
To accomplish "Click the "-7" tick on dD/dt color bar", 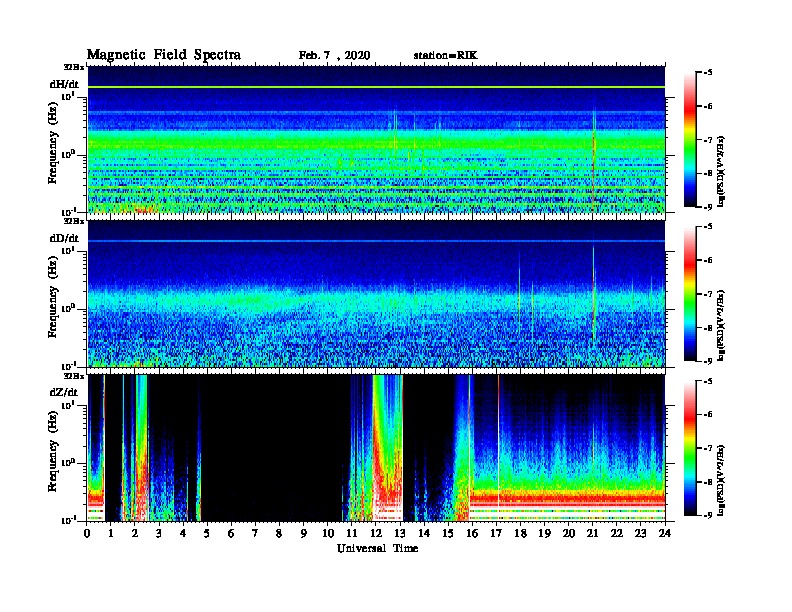I will (x=708, y=293).
